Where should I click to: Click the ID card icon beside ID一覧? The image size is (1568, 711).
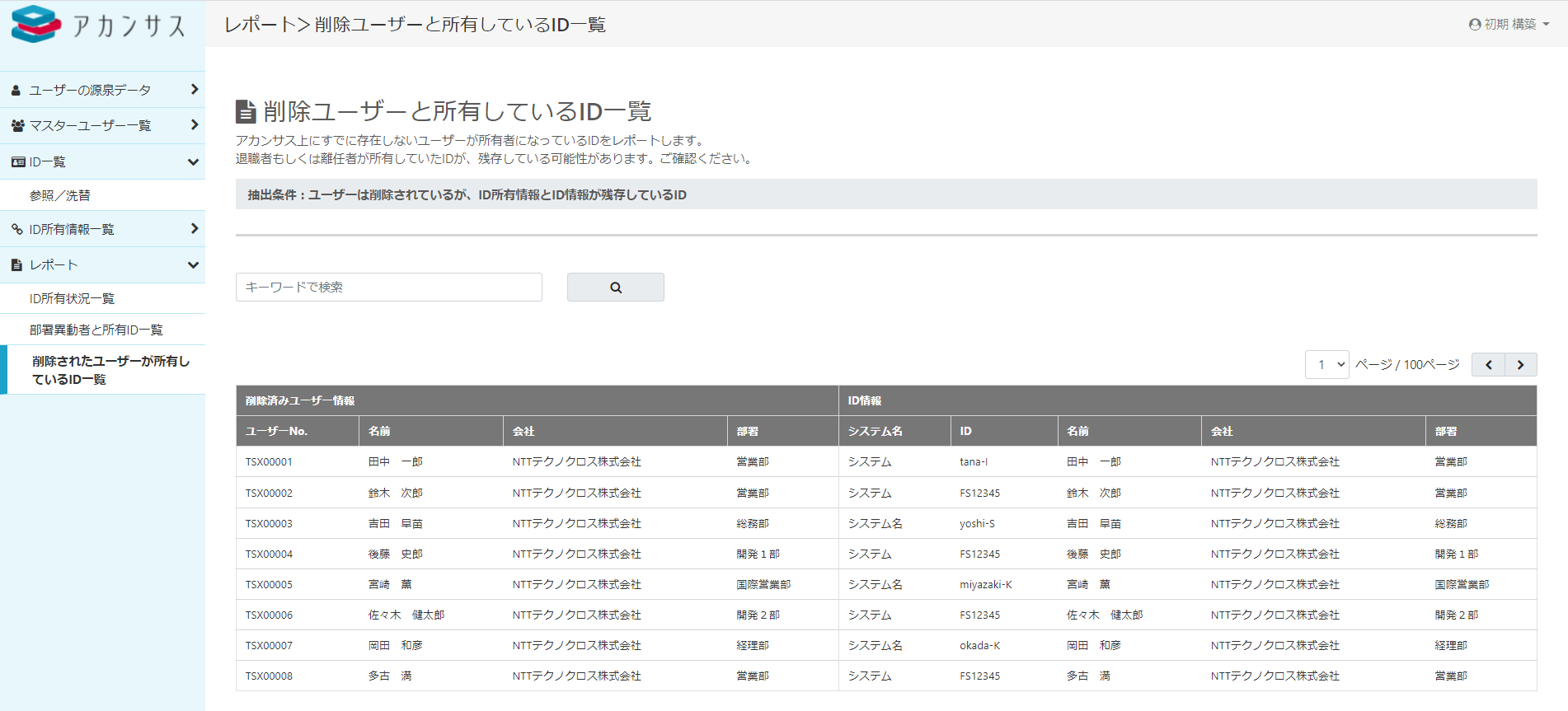pyautogui.click(x=18, y=161)
